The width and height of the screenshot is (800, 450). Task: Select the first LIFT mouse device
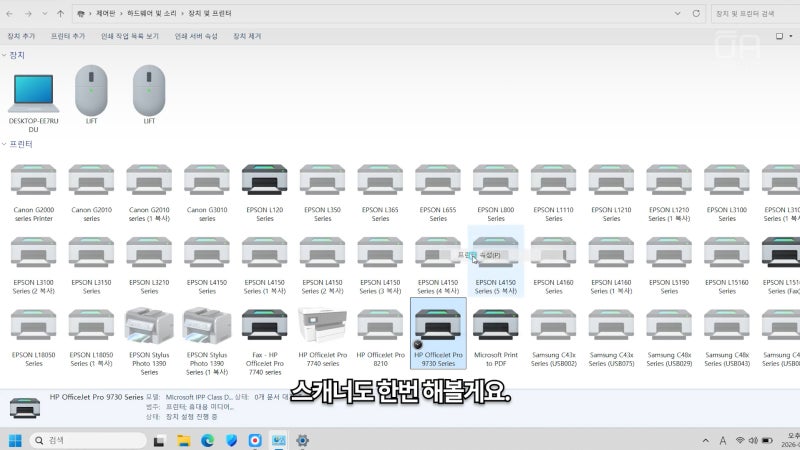click(91, 95)
